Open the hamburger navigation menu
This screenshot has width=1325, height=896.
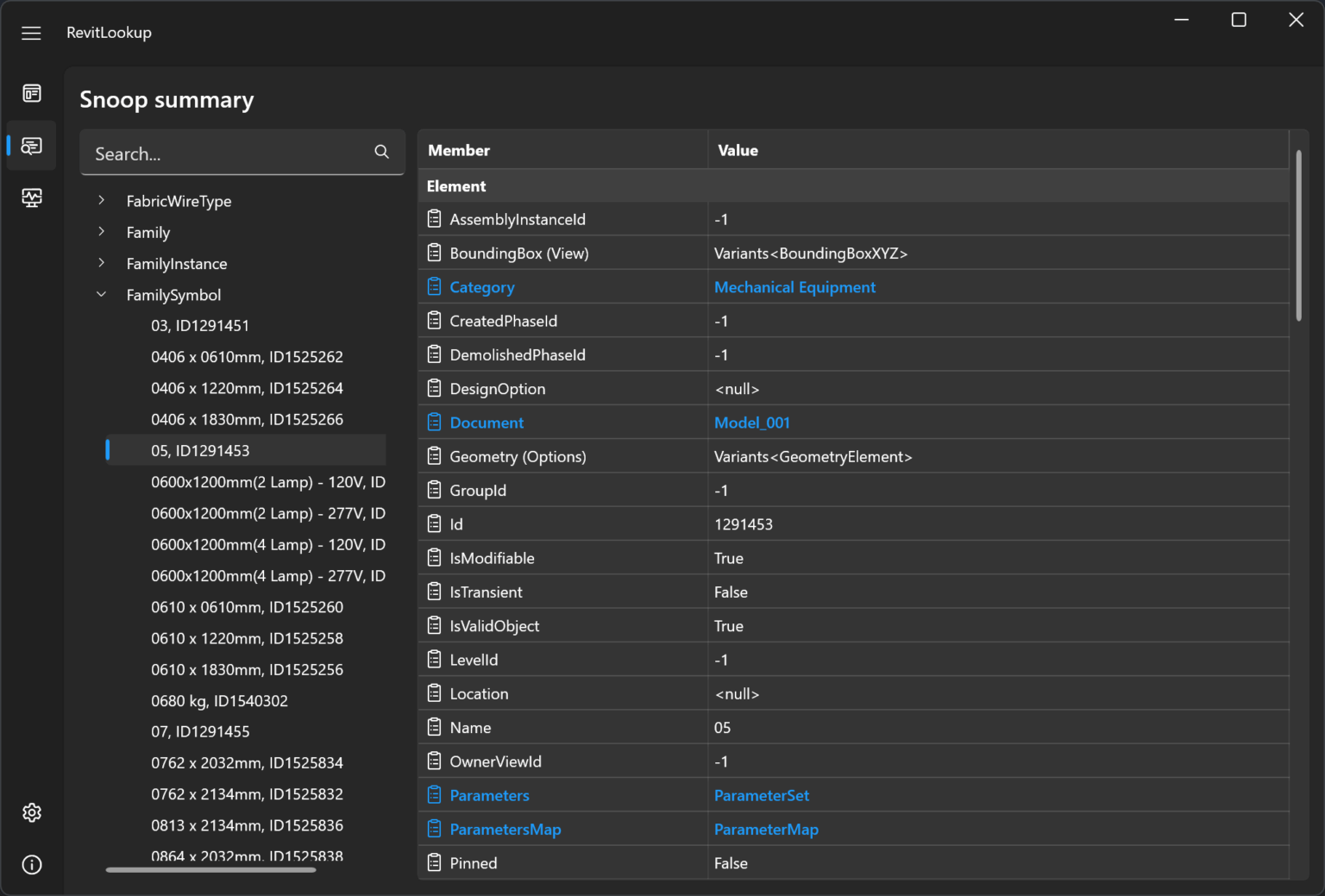pos(31,33)
